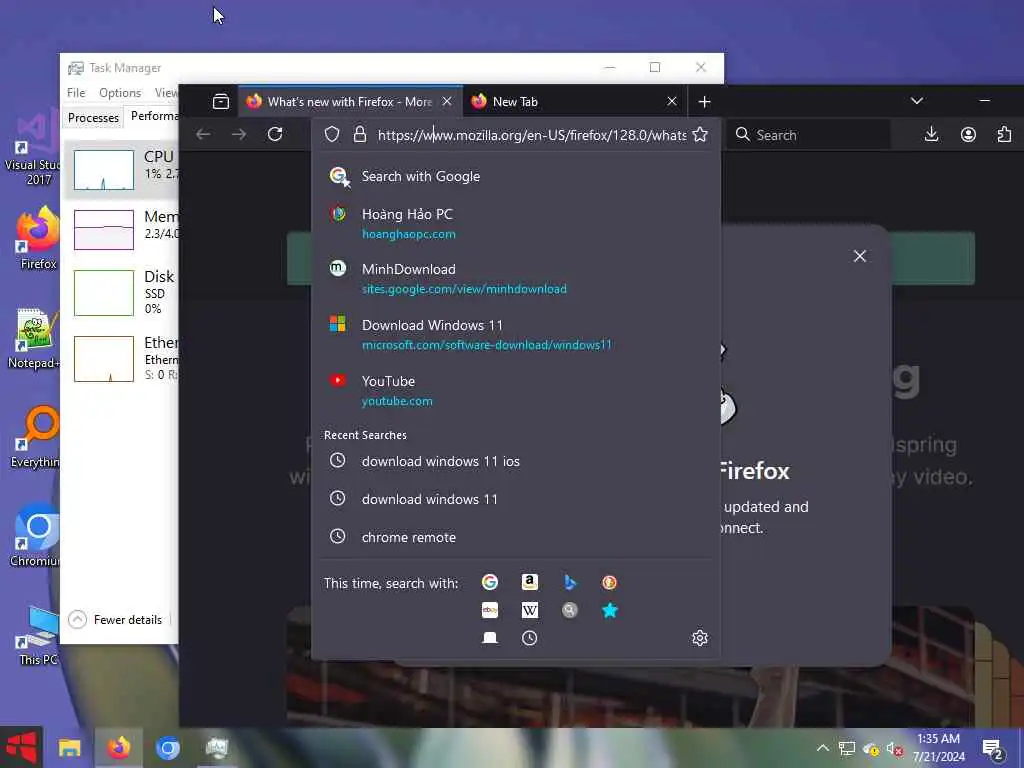
Task: Open search settings gear in dropdown
Action: point(700,638)
